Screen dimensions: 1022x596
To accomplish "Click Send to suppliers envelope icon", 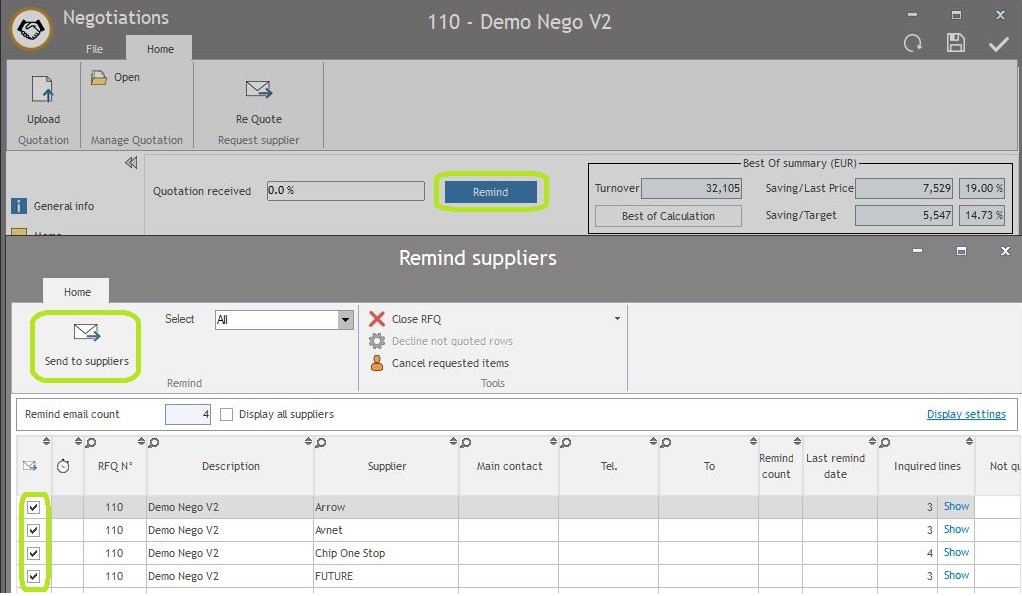I will 86,333.
